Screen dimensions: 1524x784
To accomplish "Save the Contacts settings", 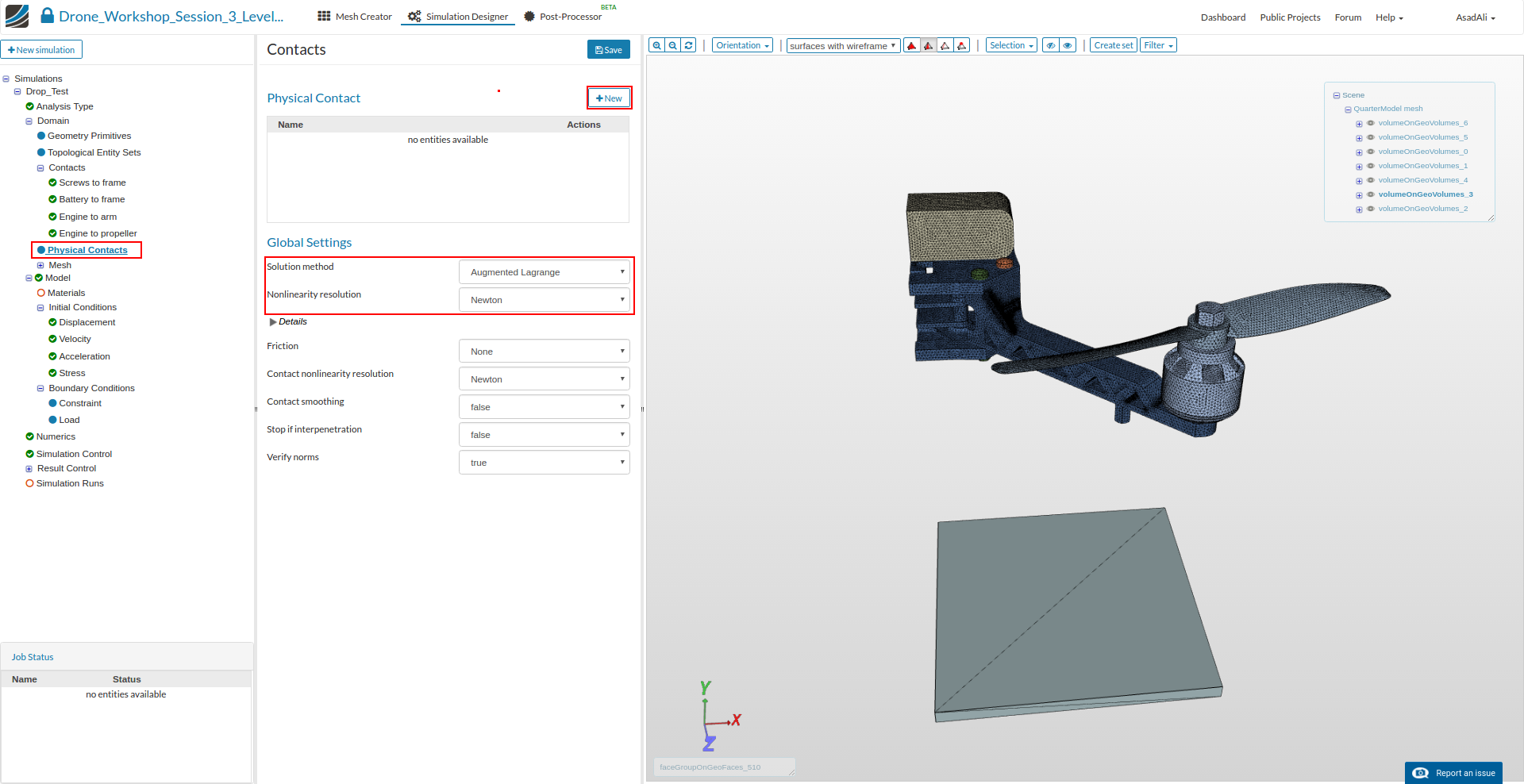I will pyautogui.click(x=609, y=49).
